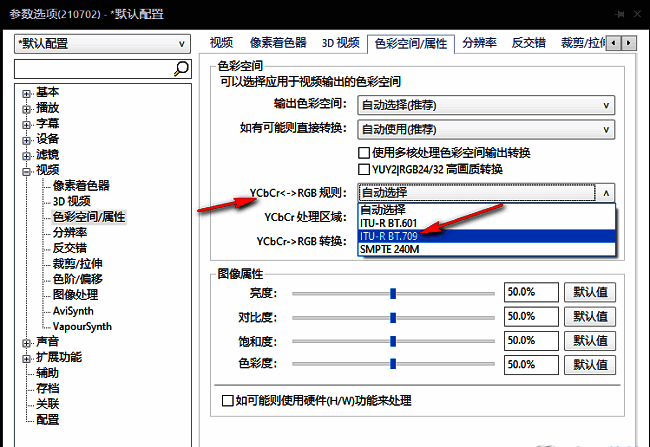This screenshot has width=650, height=447.
Task: Expand the 声音 tree node
Action: click(26, 341)
